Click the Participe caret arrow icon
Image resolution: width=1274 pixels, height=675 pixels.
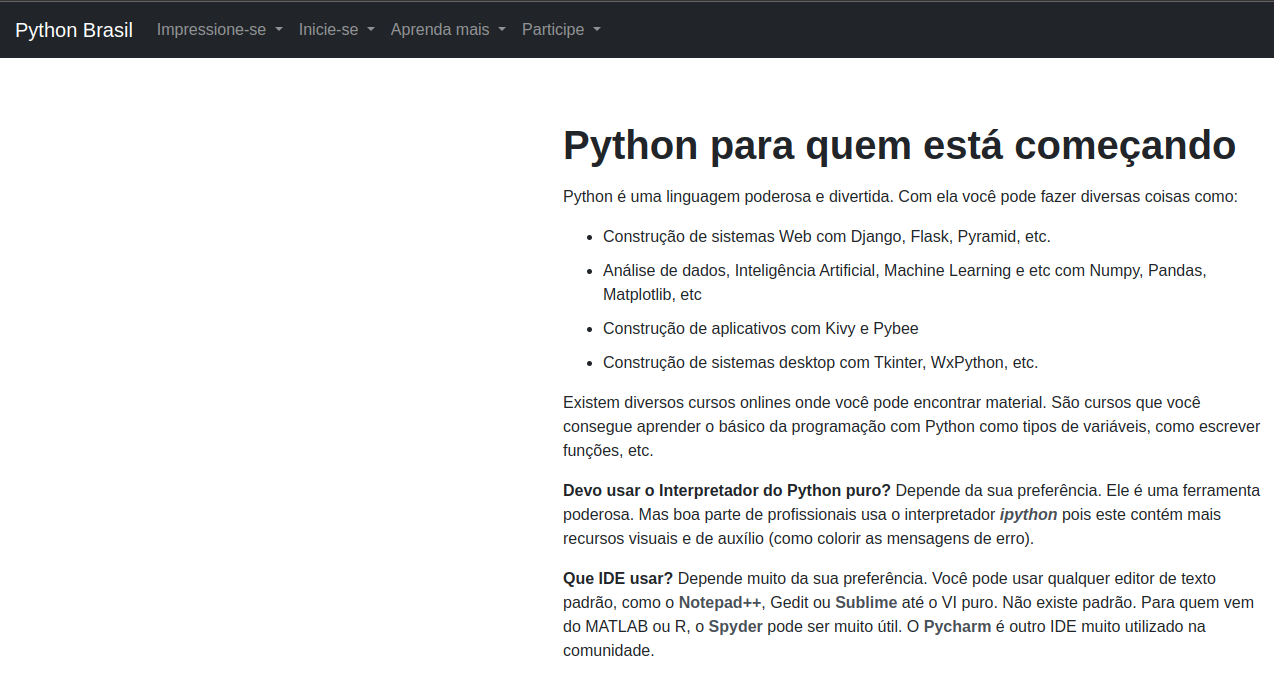tap(596, 30)
